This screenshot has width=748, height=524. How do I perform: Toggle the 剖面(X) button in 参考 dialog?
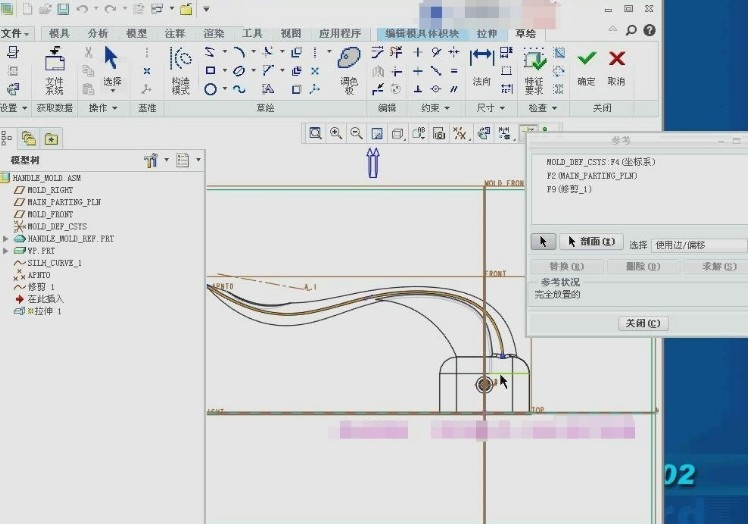[592, 241]
